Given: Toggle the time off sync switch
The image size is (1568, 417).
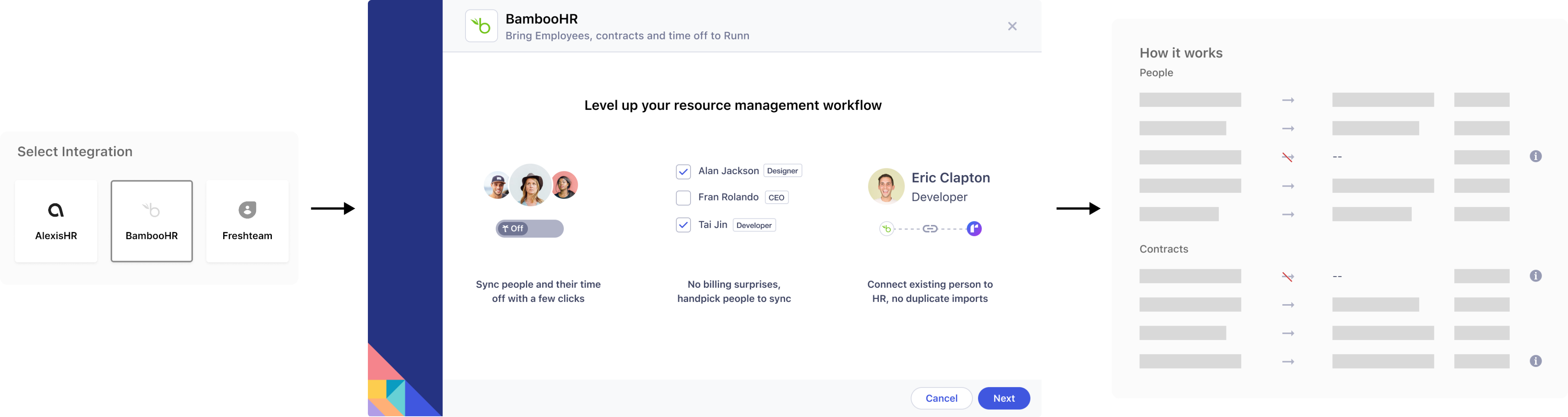Looking at the screenshot, I should [x=529, y=228].
